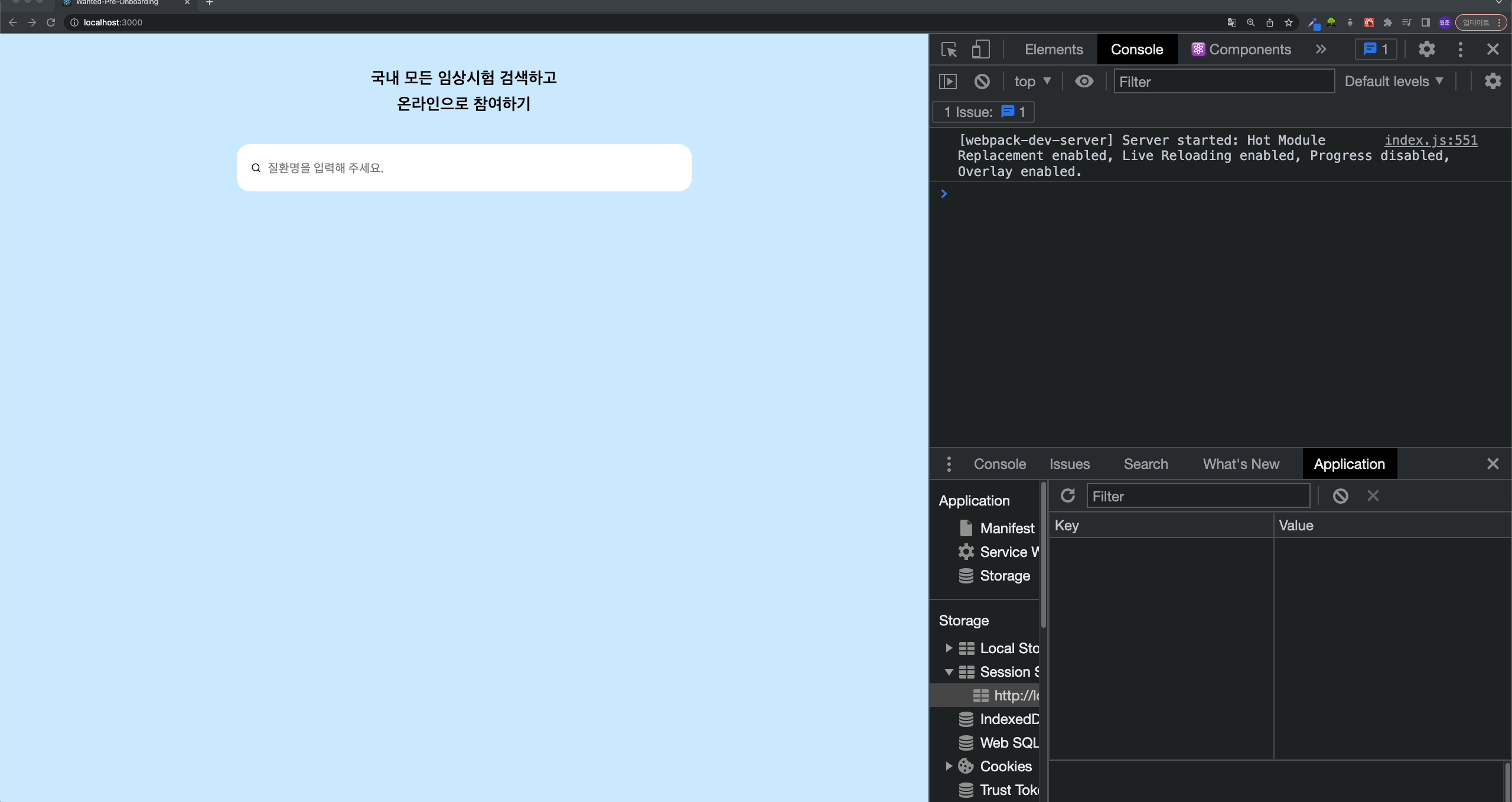Viewport: 1512px width, 802px height.
Task: Open the What's New drawer tab
Action: pos(1241,464)
